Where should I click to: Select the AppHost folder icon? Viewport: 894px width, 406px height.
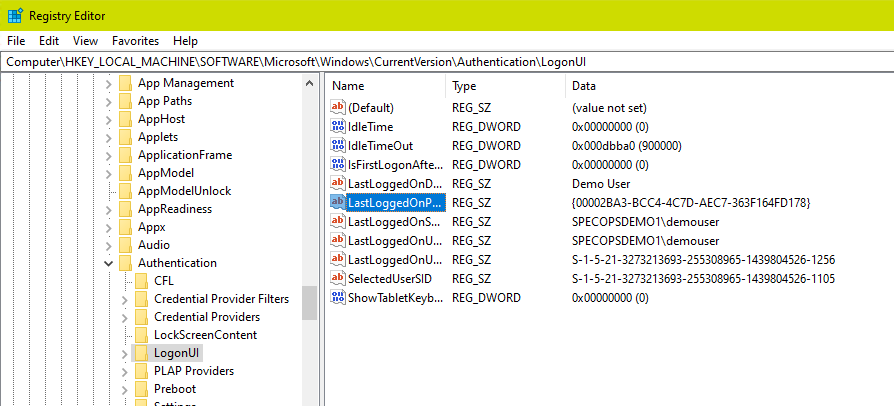tap(125, 119)
